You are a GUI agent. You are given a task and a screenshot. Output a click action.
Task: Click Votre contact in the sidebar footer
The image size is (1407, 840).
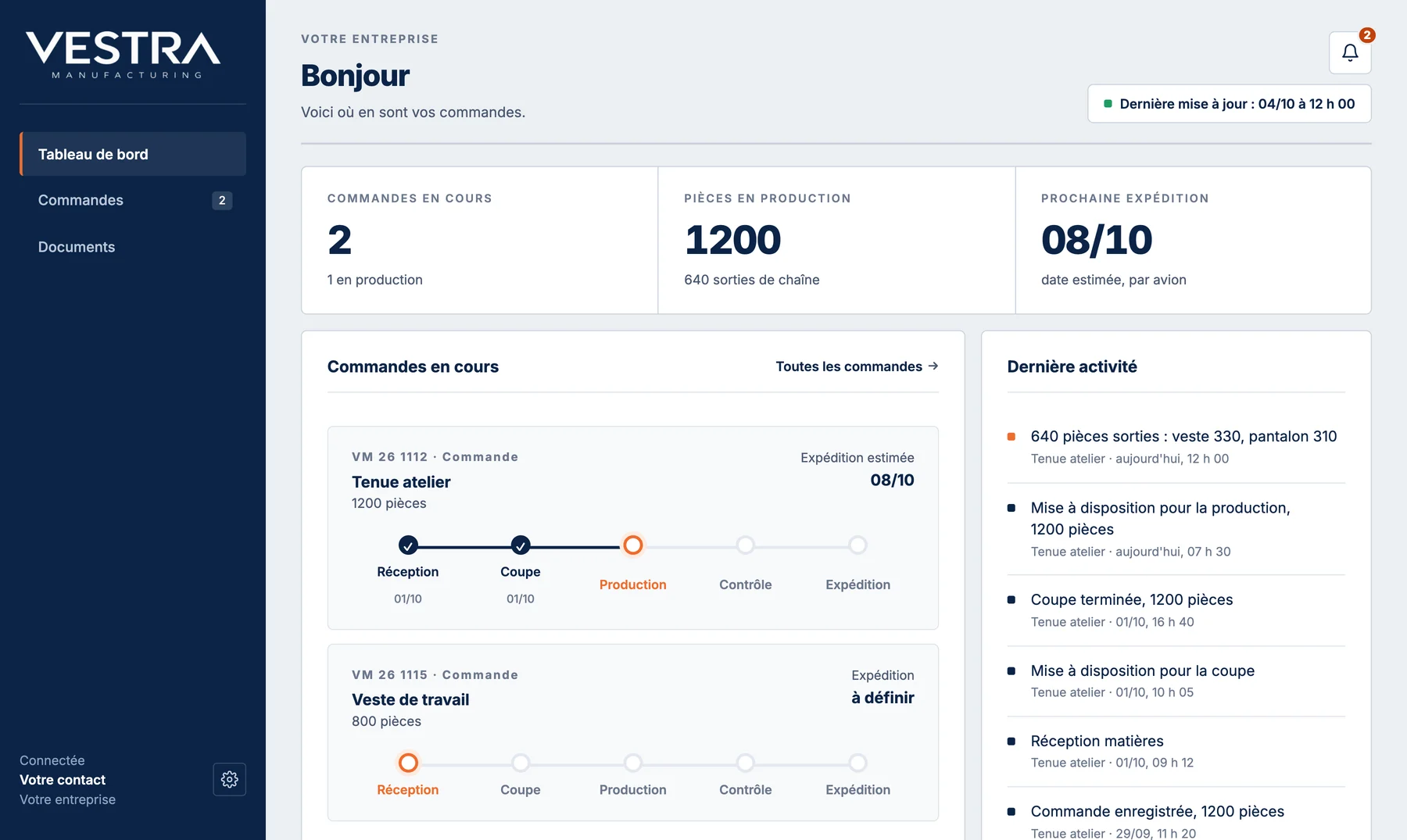(63, 780)
